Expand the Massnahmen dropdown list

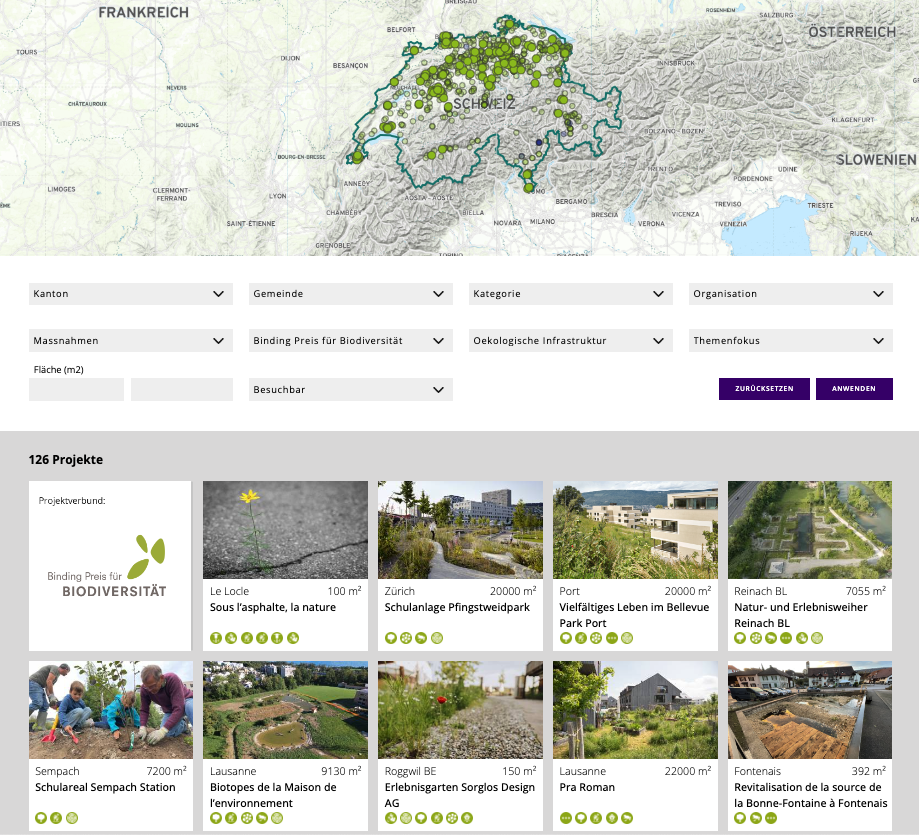coord(130,341)
